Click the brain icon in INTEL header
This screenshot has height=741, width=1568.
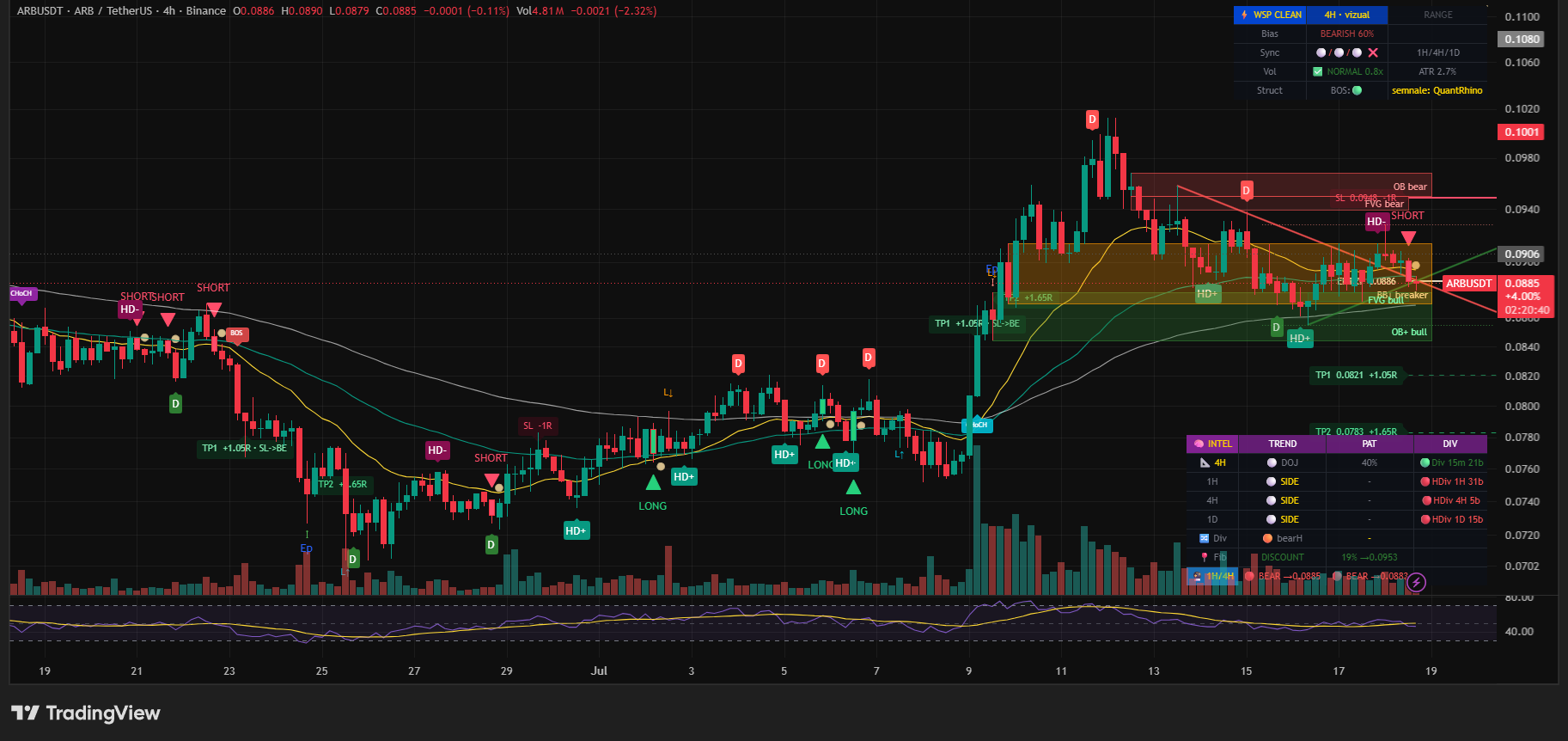pyautogui.click(x=1199, y=444)
